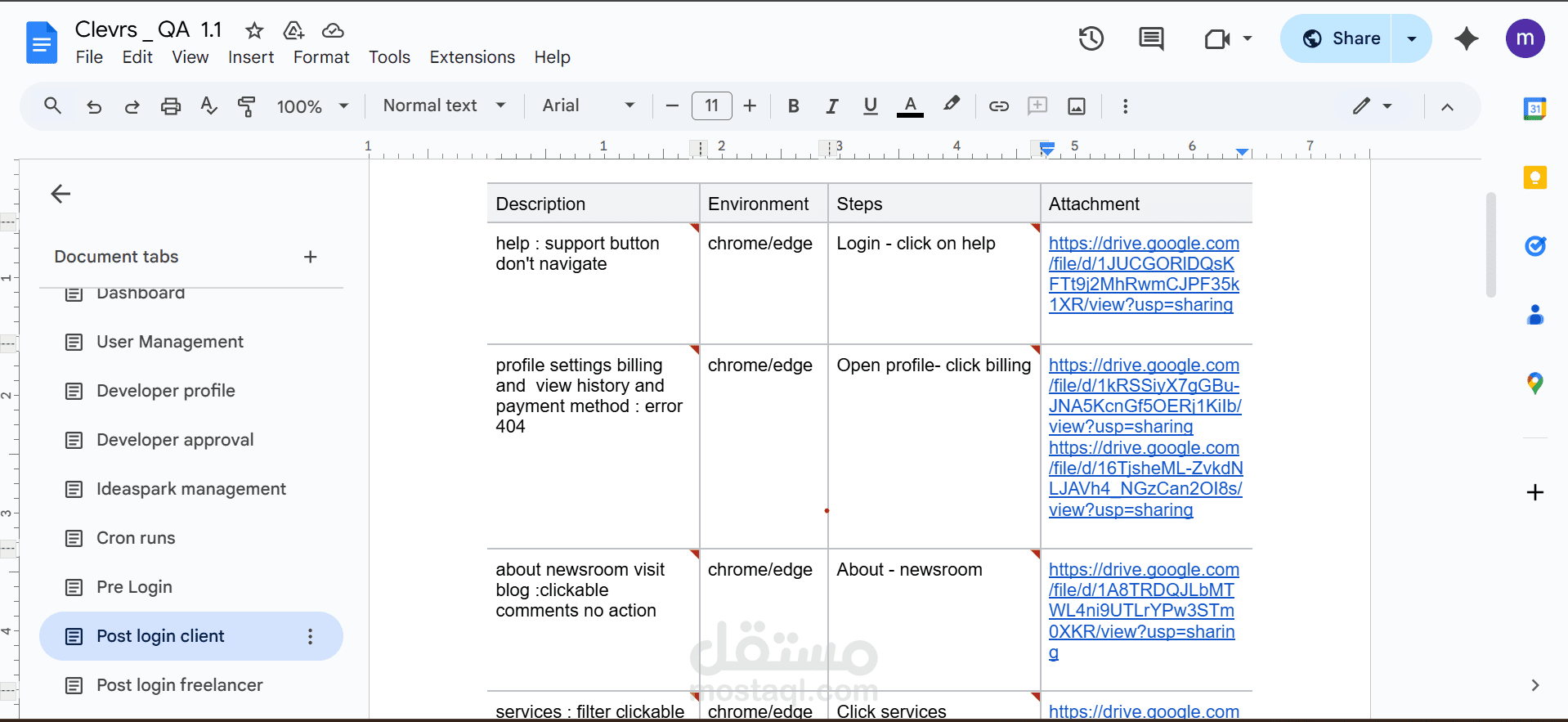Switch to the User Management tab

click(x=191, y=342)
